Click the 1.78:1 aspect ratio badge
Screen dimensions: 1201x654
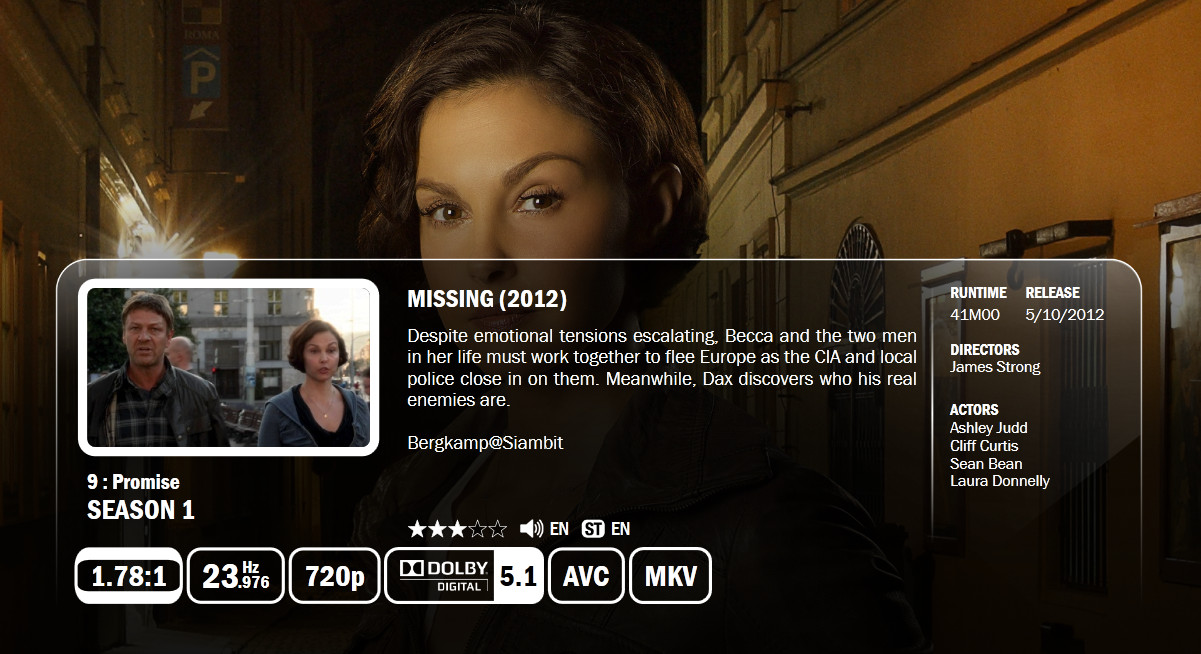[128, 576]
